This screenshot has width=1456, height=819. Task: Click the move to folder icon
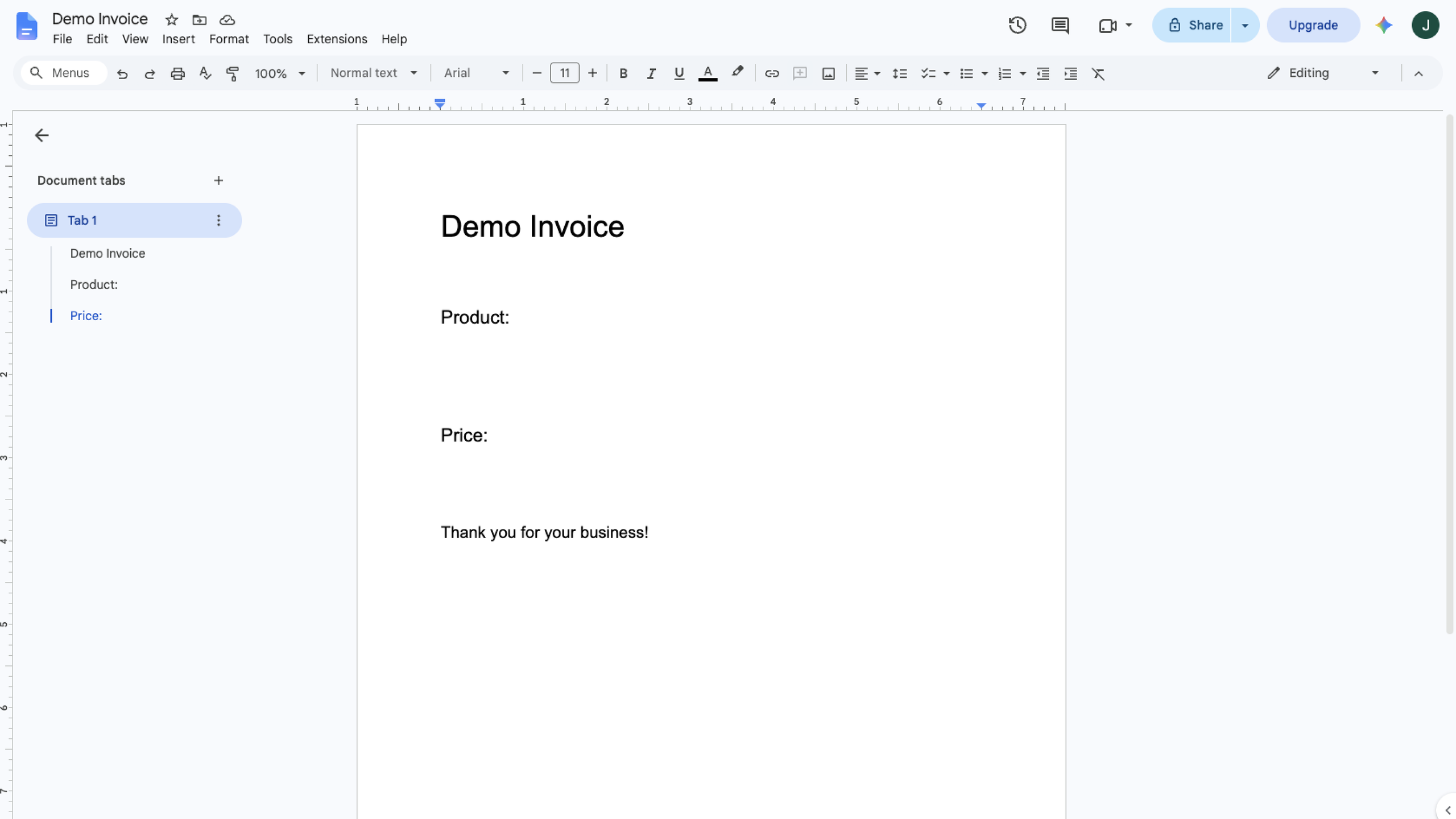coord(199,20)
